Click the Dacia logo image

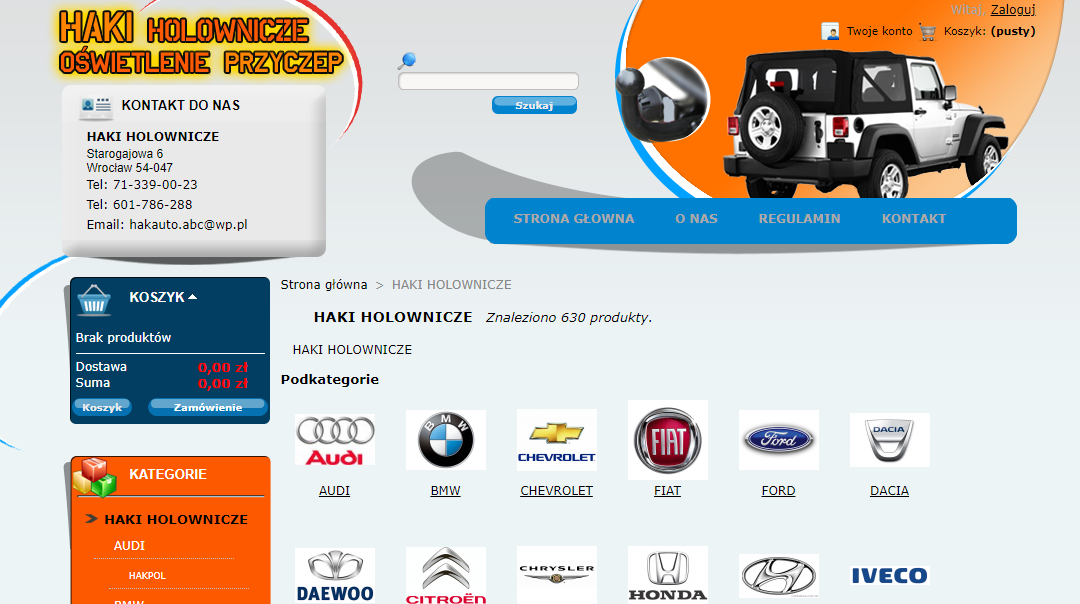[x=889, y=439]
